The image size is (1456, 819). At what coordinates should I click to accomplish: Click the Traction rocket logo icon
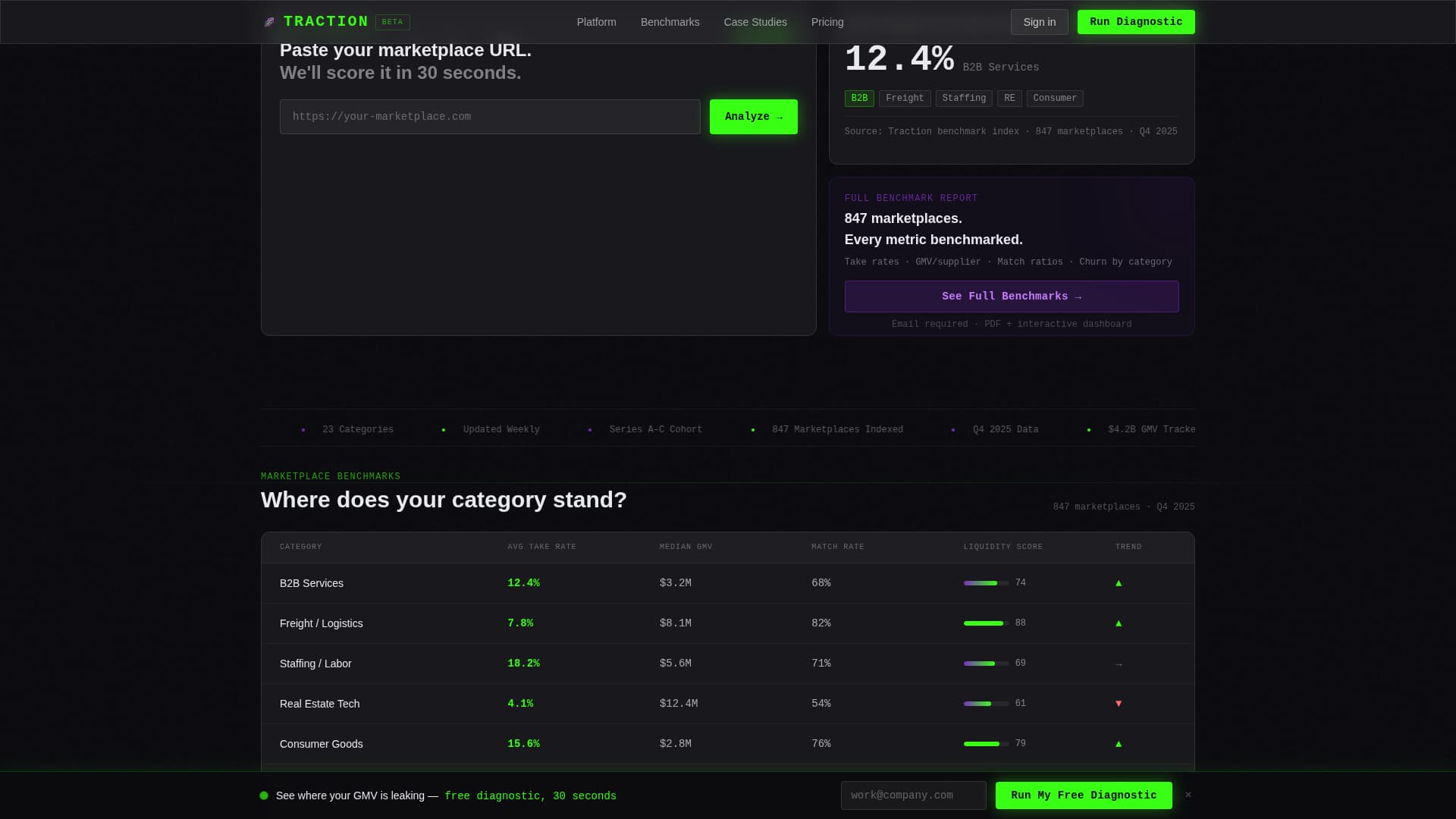269,22
